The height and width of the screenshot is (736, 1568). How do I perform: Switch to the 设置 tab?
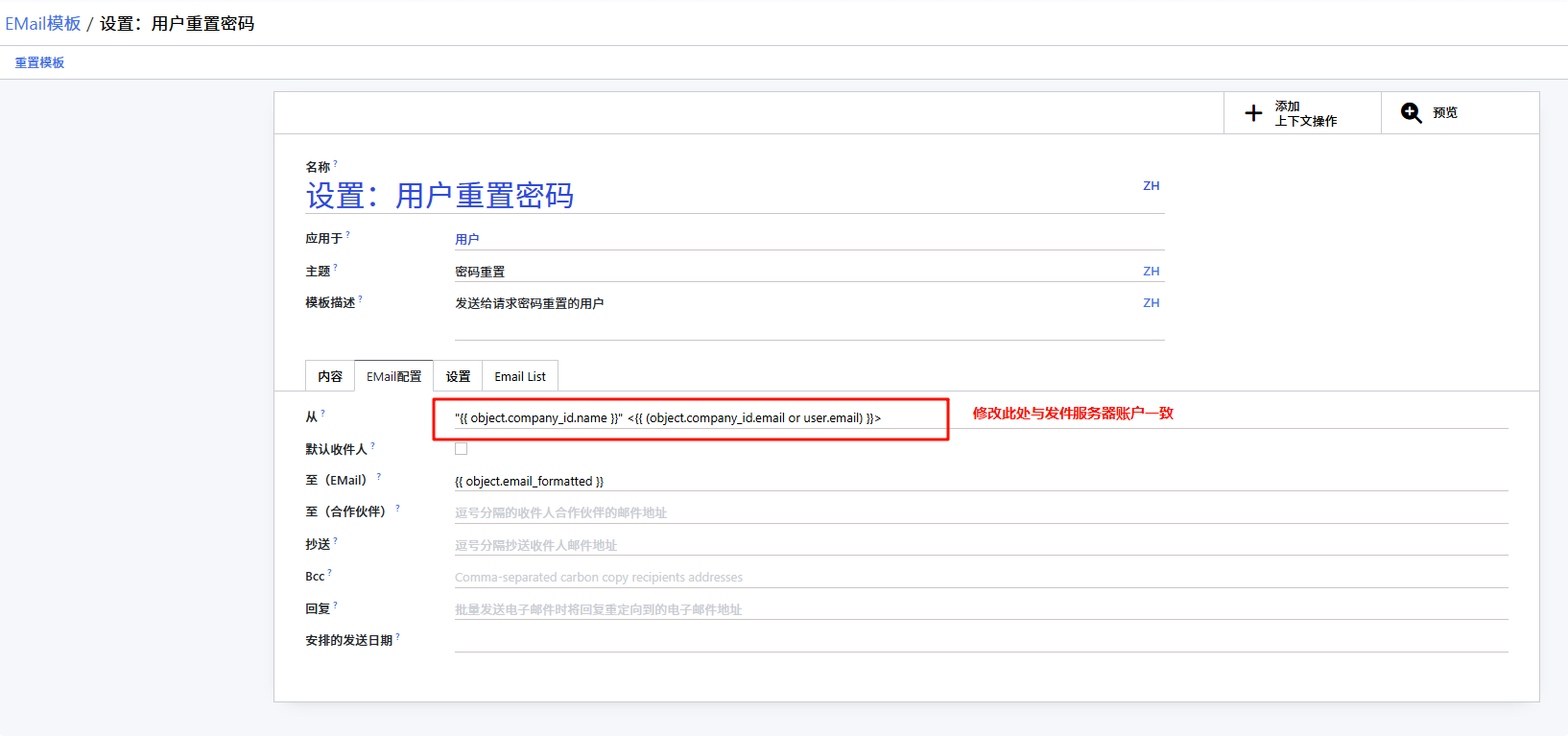pyautogui.click(x=458, y=376)
